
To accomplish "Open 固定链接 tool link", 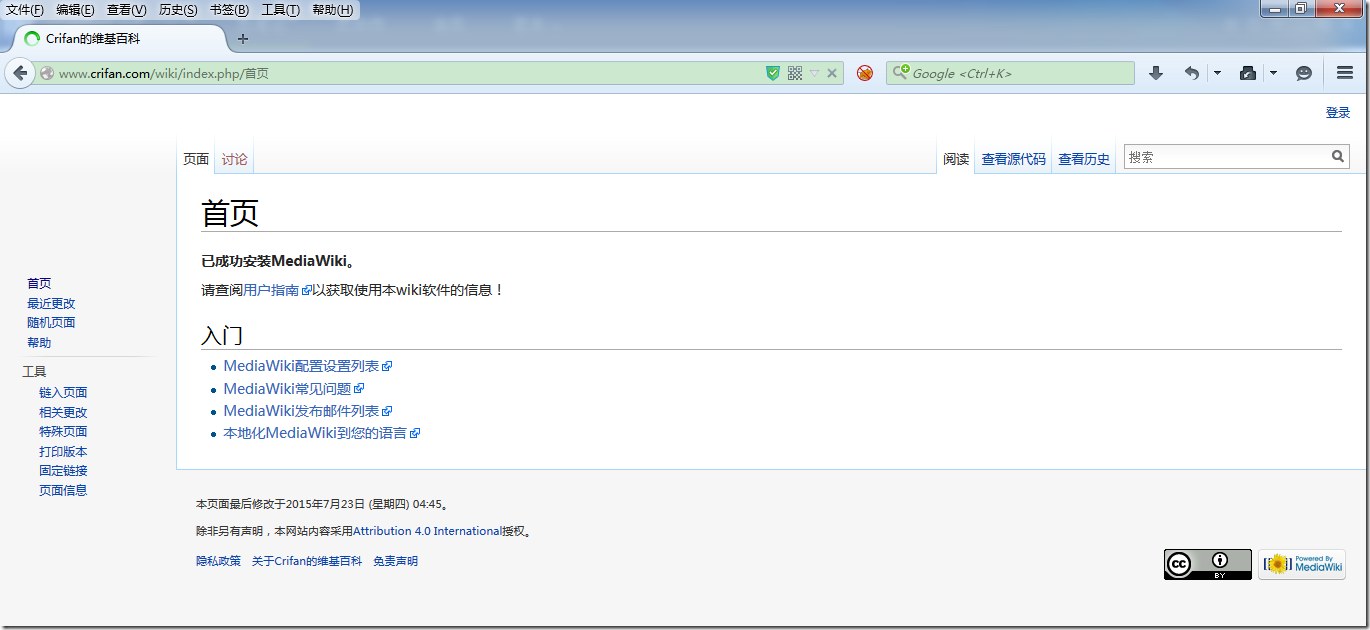I will [63, 471].
